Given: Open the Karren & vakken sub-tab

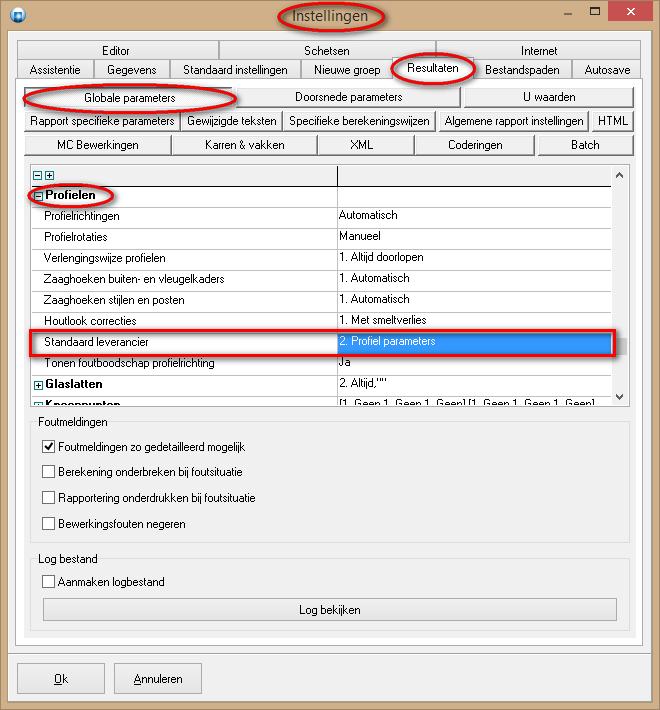Looking at the screenshot, I should (244, 145).
